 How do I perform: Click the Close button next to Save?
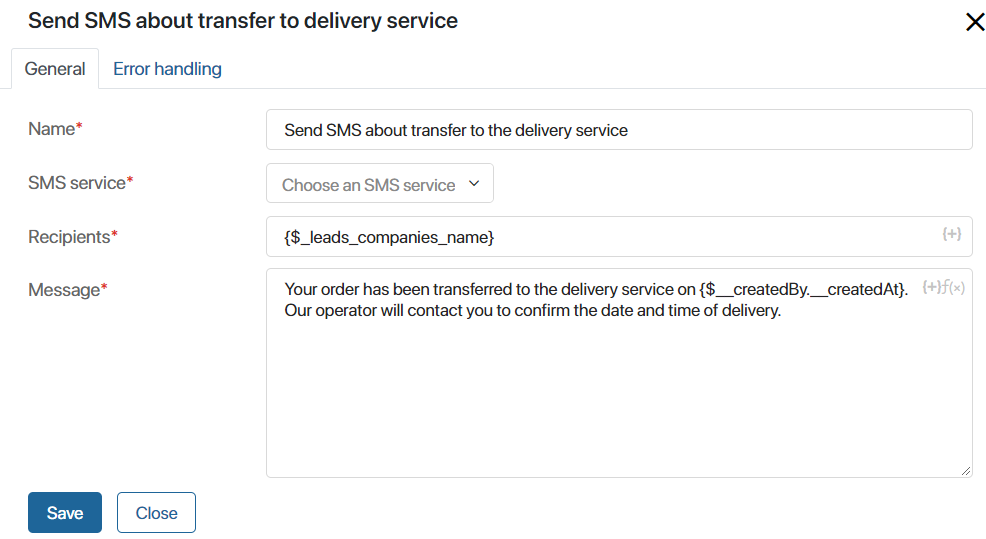point(156,513)
